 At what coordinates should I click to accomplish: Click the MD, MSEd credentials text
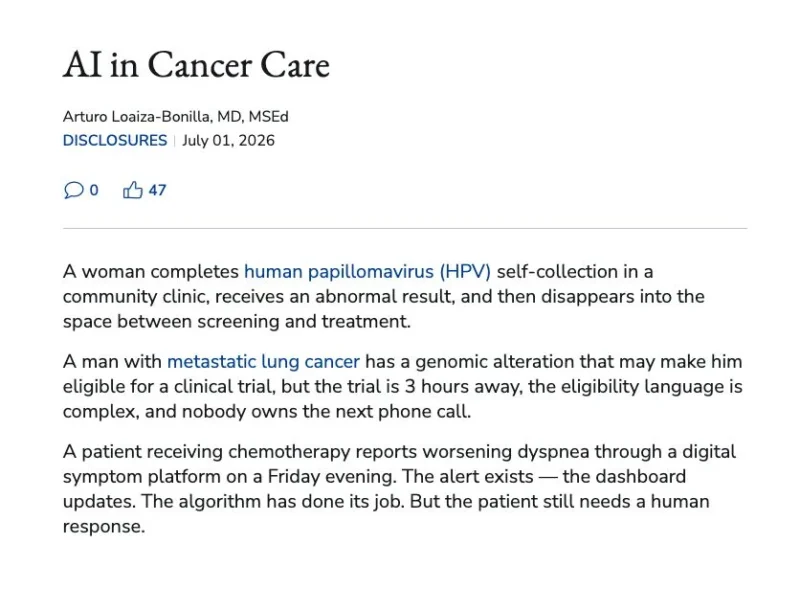coord(253,117)
